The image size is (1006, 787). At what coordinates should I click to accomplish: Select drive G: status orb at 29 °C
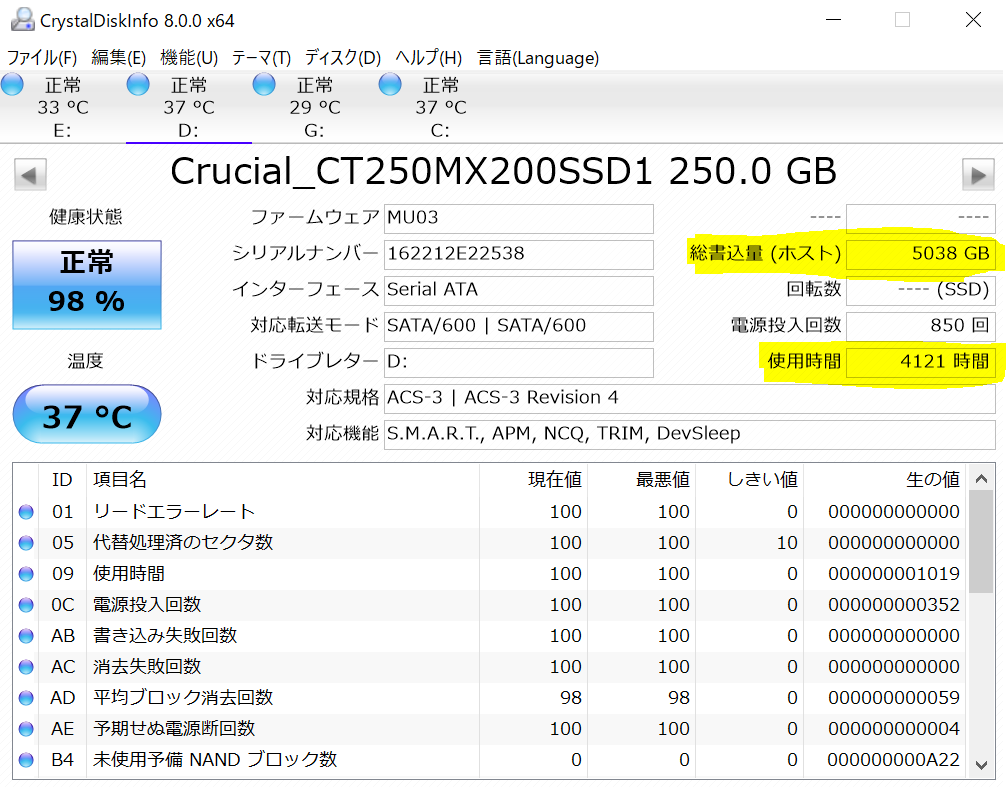click(x=264, y=85)
